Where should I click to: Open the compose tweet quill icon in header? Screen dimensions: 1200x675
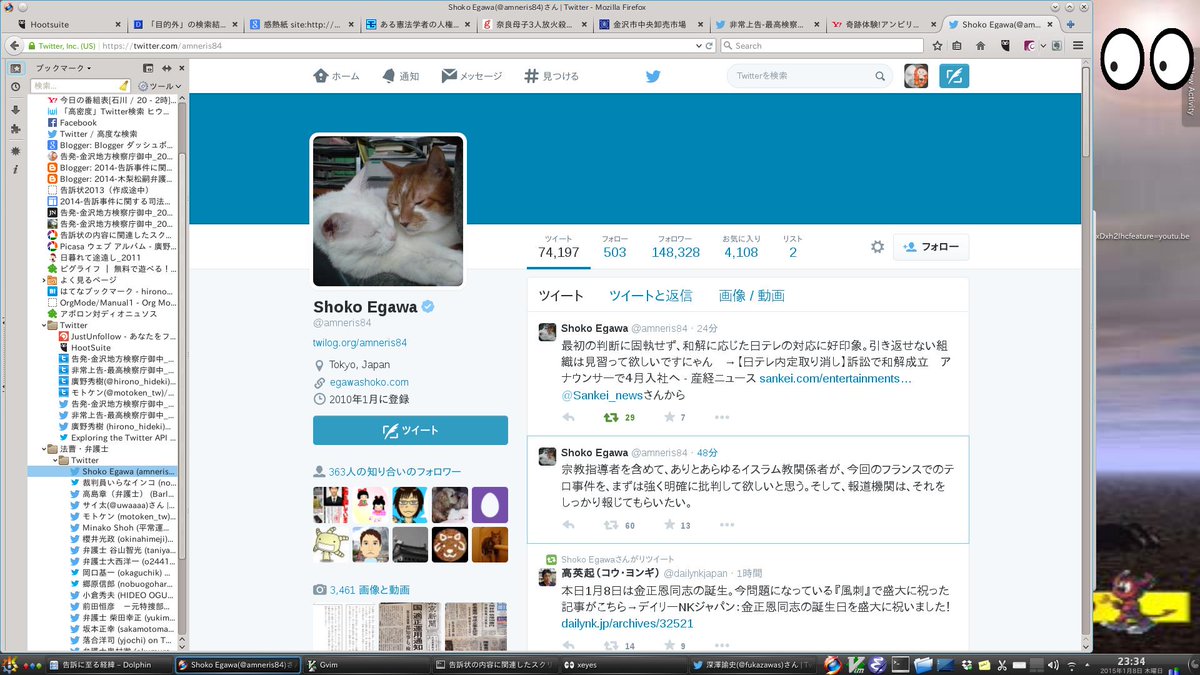(x=954, y=76)
